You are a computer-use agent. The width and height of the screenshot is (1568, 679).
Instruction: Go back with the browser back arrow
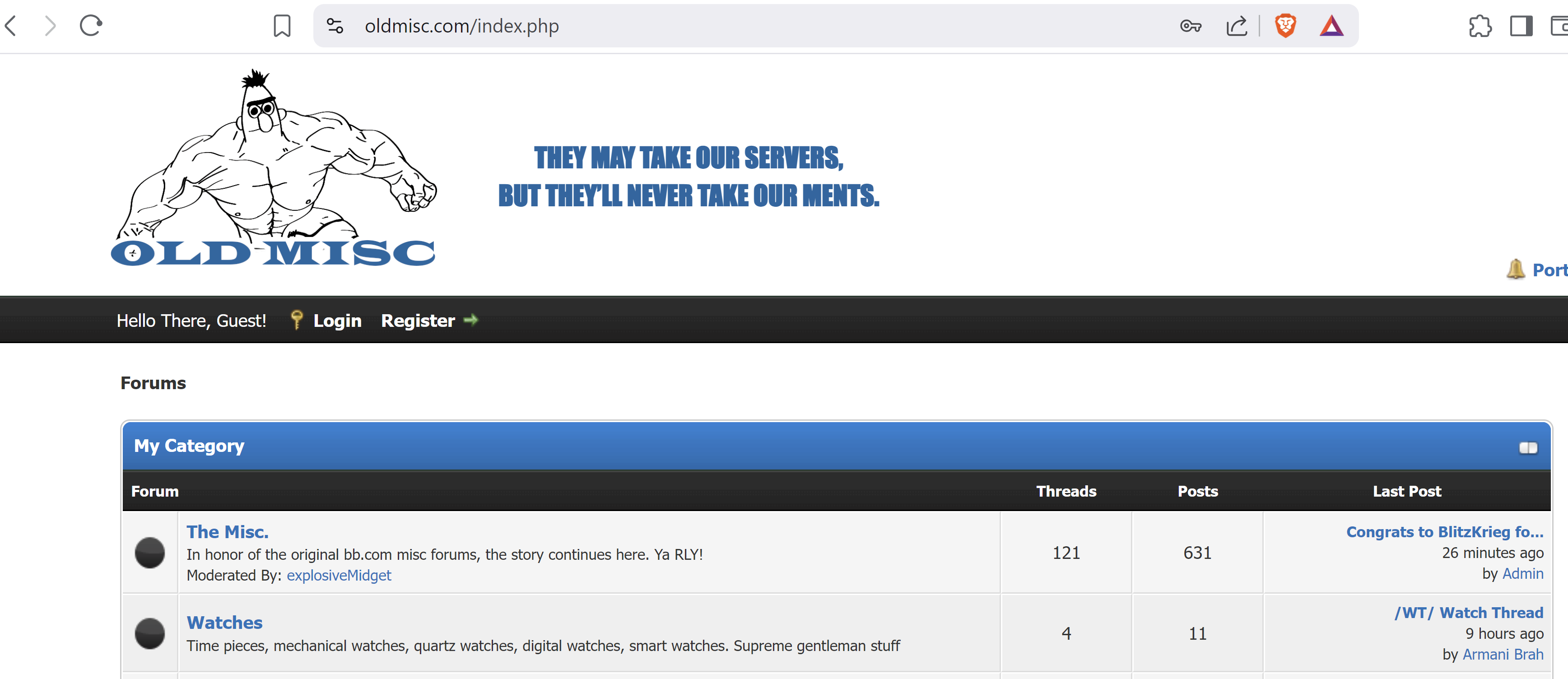point(10,26)
